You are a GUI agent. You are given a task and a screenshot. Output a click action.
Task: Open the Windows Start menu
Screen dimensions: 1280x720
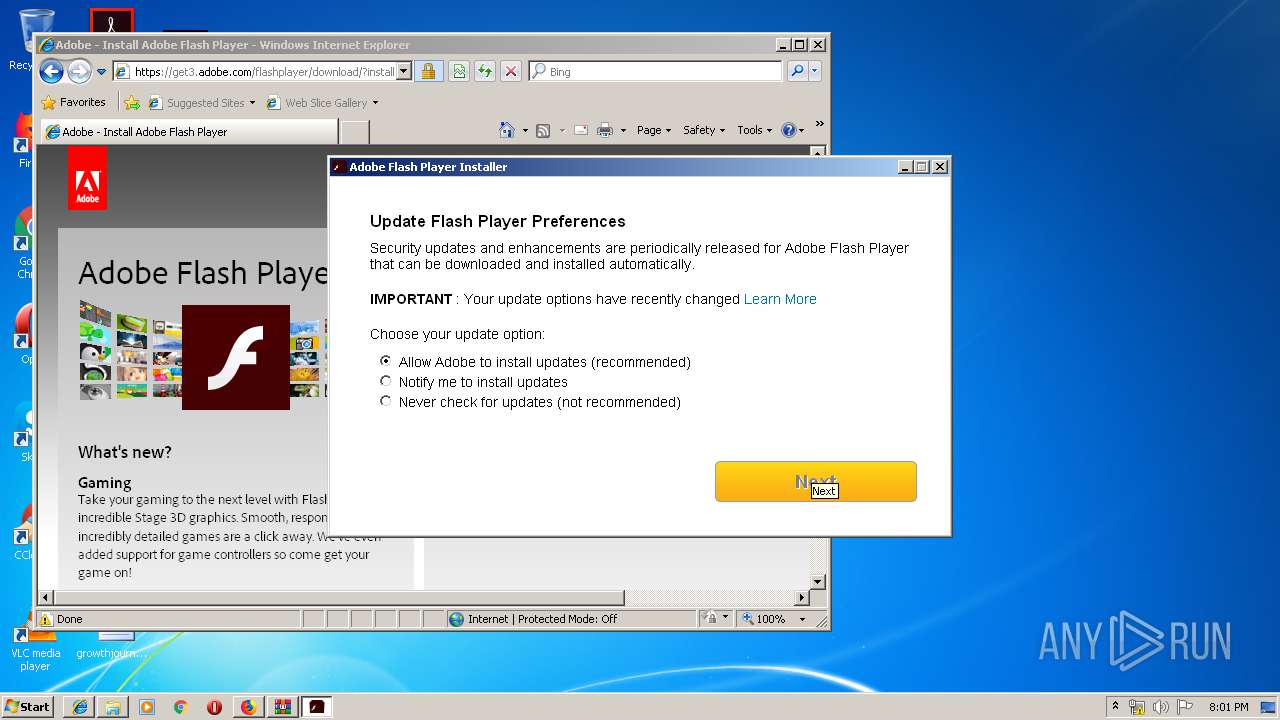click(27, 706)
